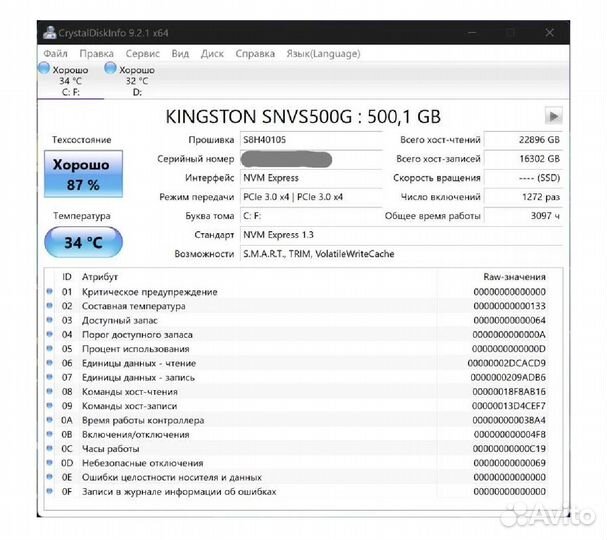Open the Вид menu
607x540 pixels.
click(x=180, y=53)
